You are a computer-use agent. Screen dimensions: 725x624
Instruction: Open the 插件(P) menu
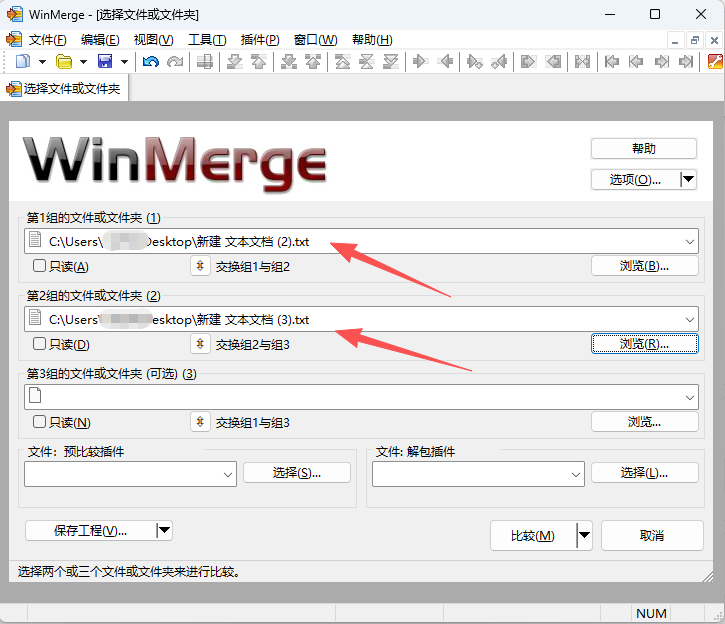260,40
